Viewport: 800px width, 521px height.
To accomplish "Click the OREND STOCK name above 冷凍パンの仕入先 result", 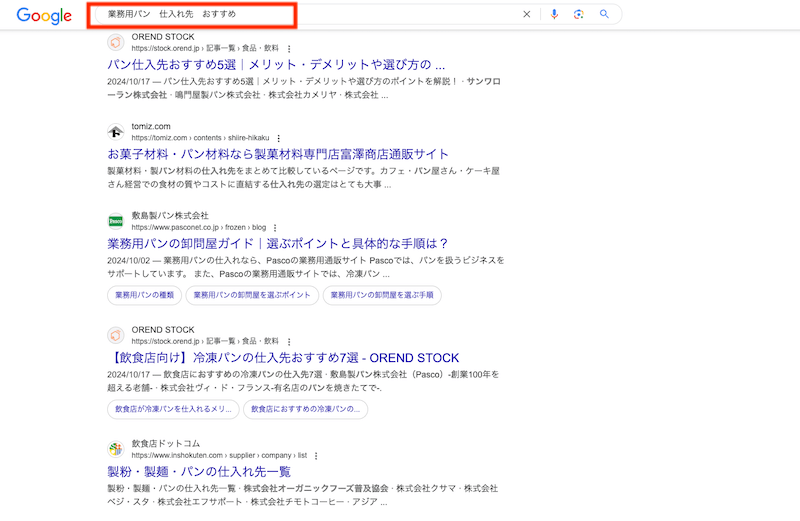I will (x=163, y=330).
